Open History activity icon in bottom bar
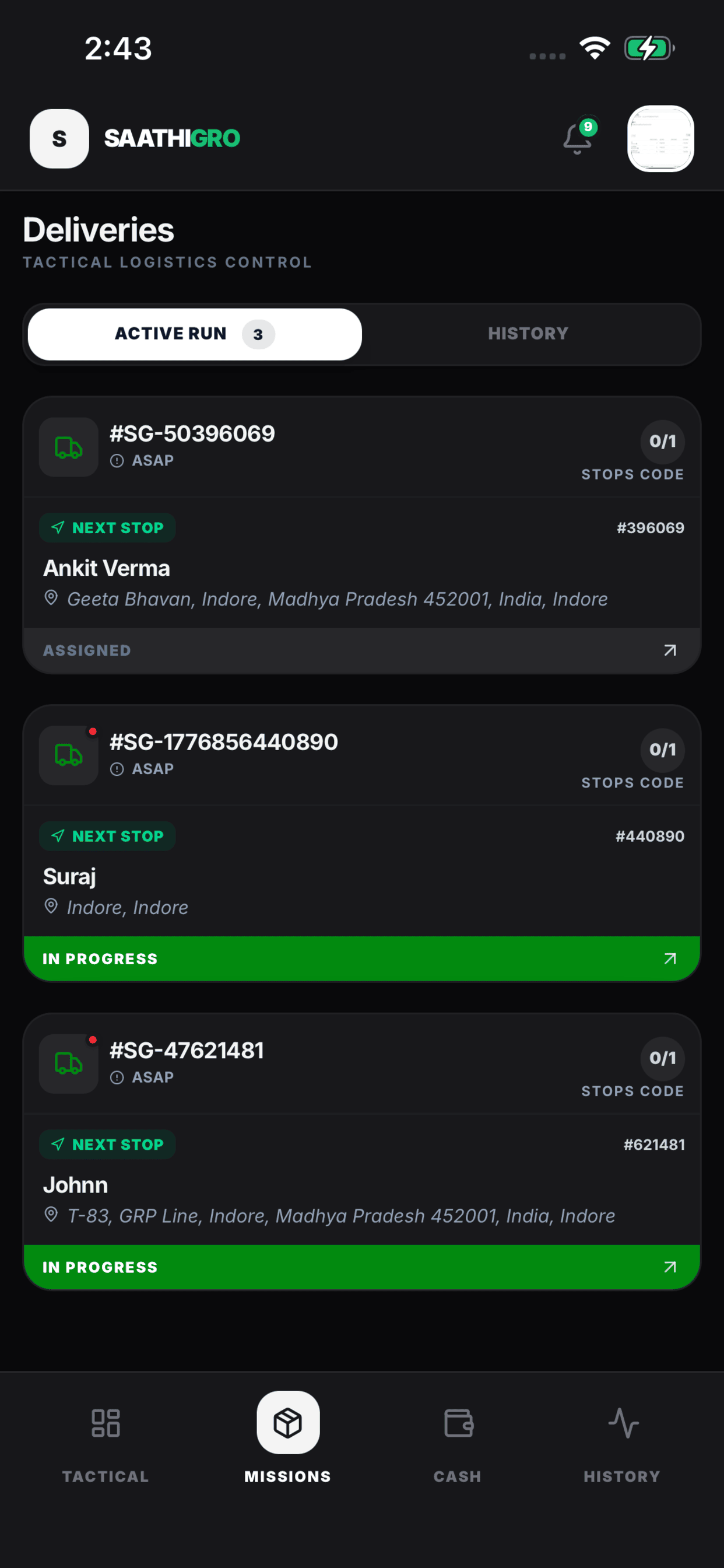 click(623, 1423)
